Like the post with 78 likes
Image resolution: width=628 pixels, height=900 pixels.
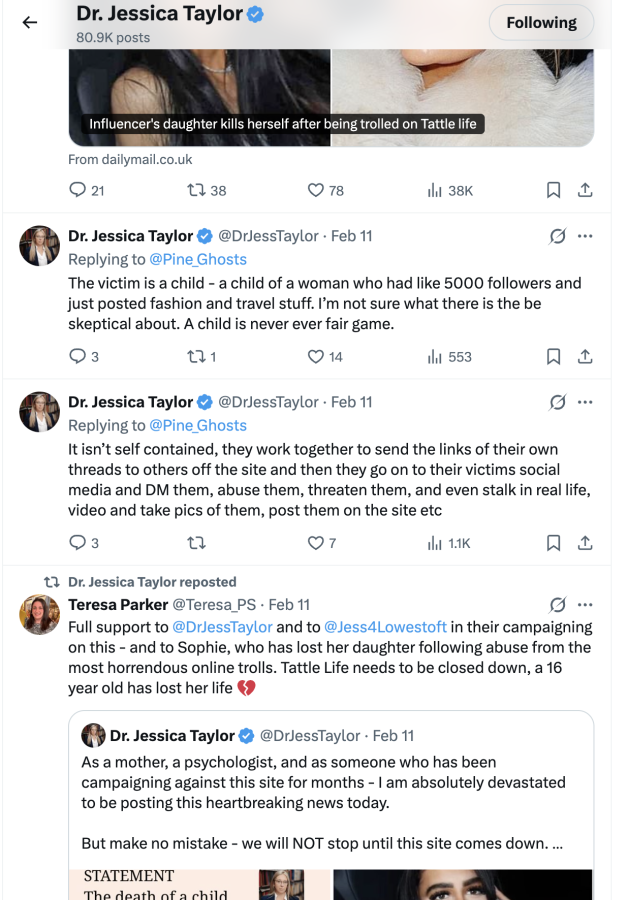[325, 190]
